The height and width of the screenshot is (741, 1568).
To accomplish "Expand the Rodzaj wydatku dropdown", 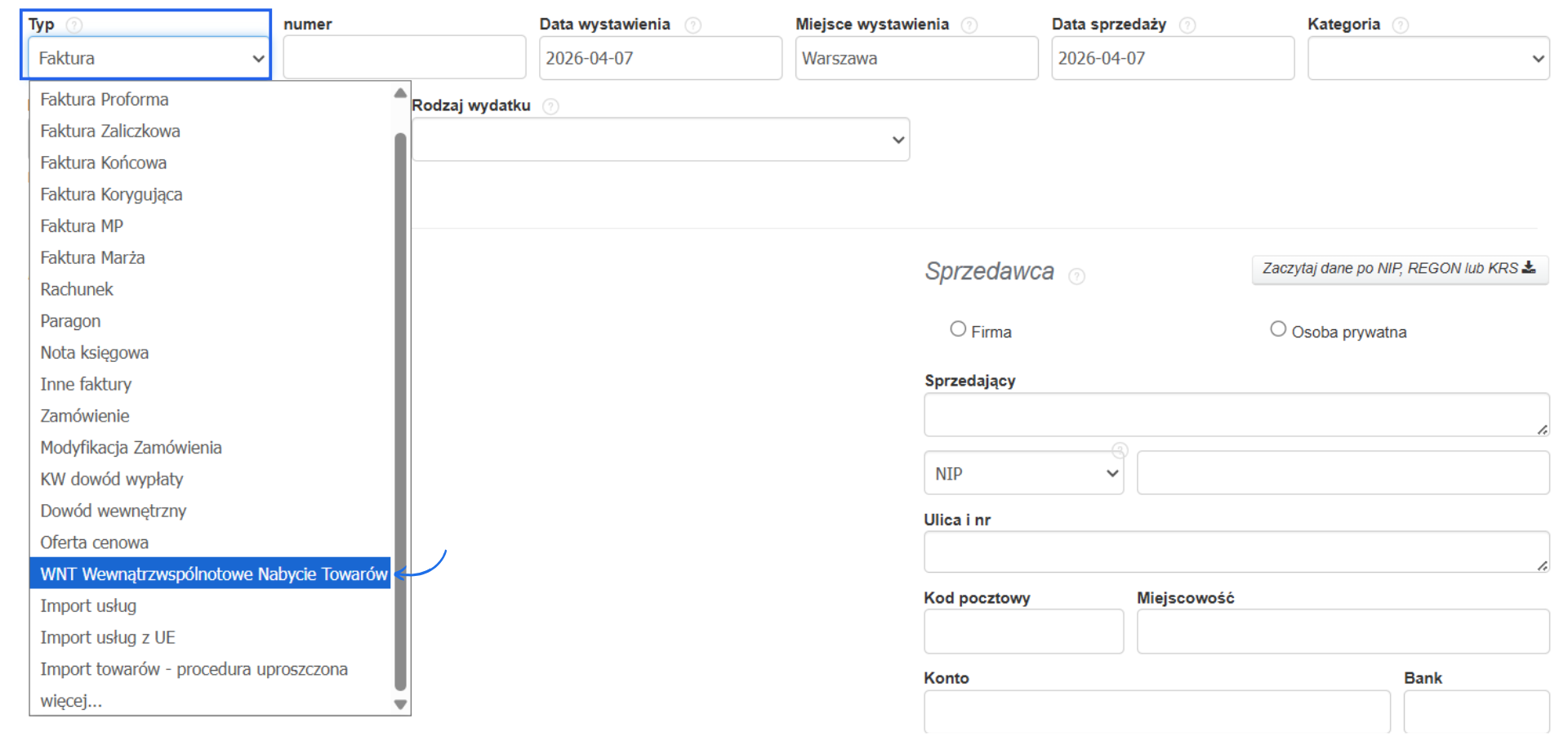I will [x=661, y=140].
